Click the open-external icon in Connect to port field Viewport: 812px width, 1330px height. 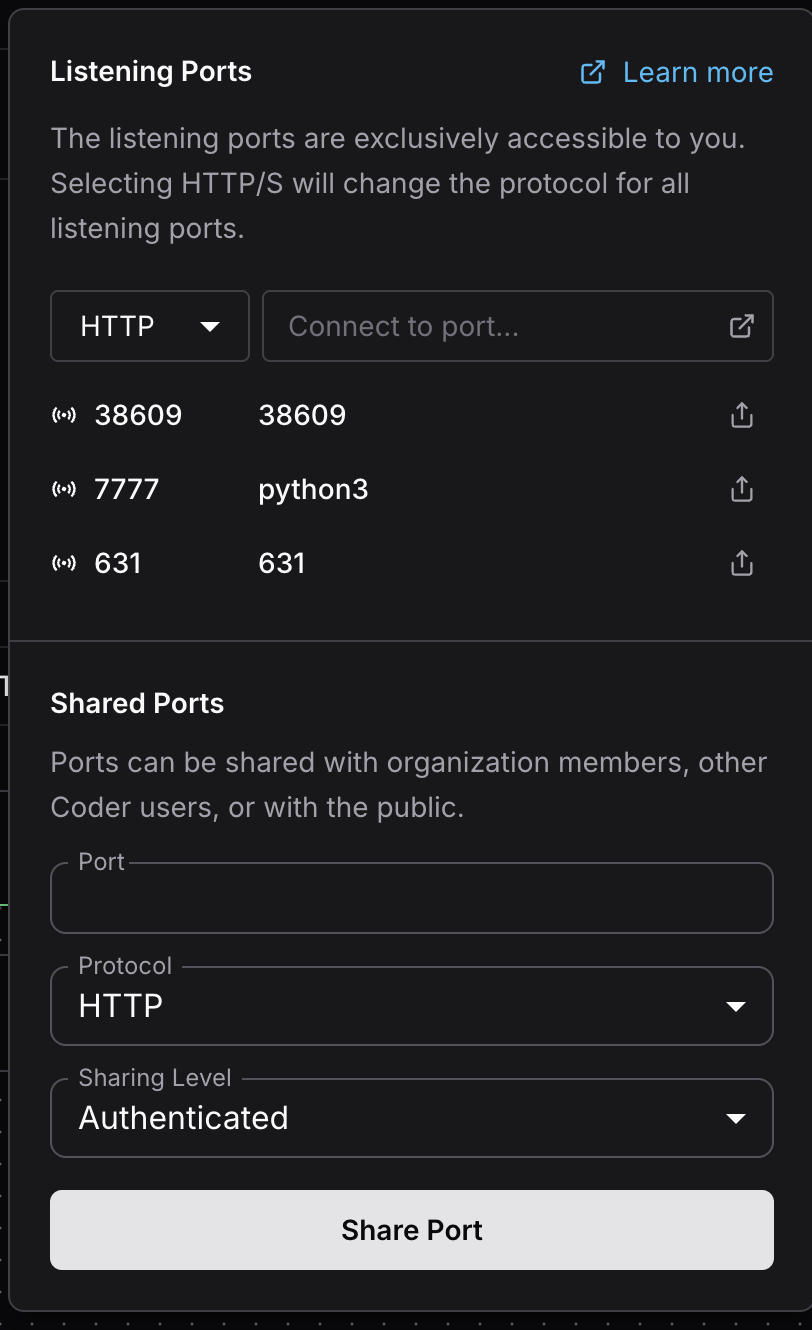coord(741,326)
